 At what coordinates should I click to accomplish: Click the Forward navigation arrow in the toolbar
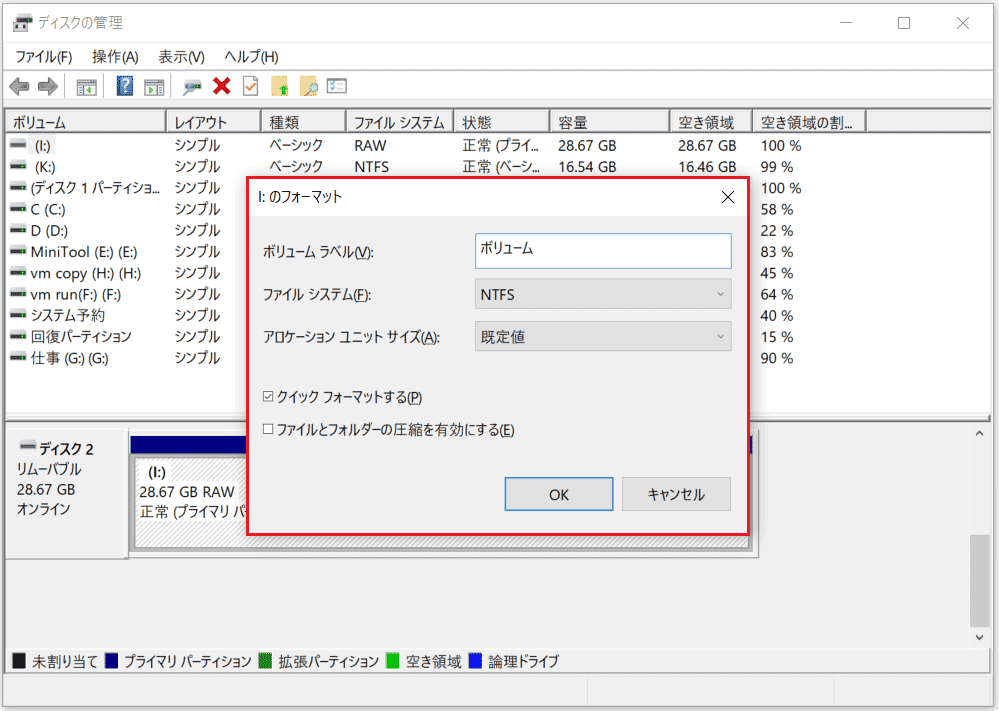(x=47, y=86)
